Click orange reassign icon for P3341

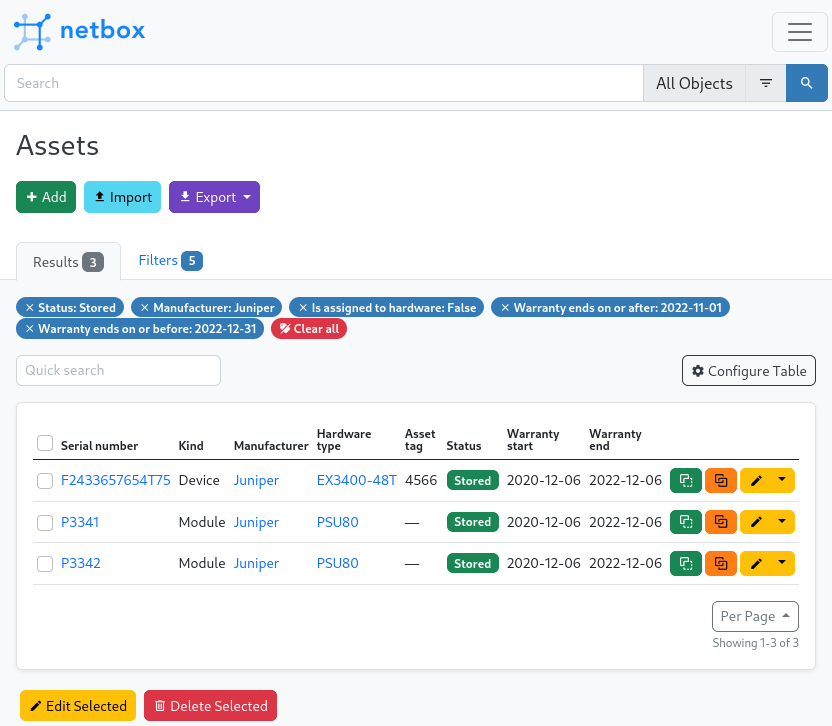pyautogui.click(x=721, y=522)
